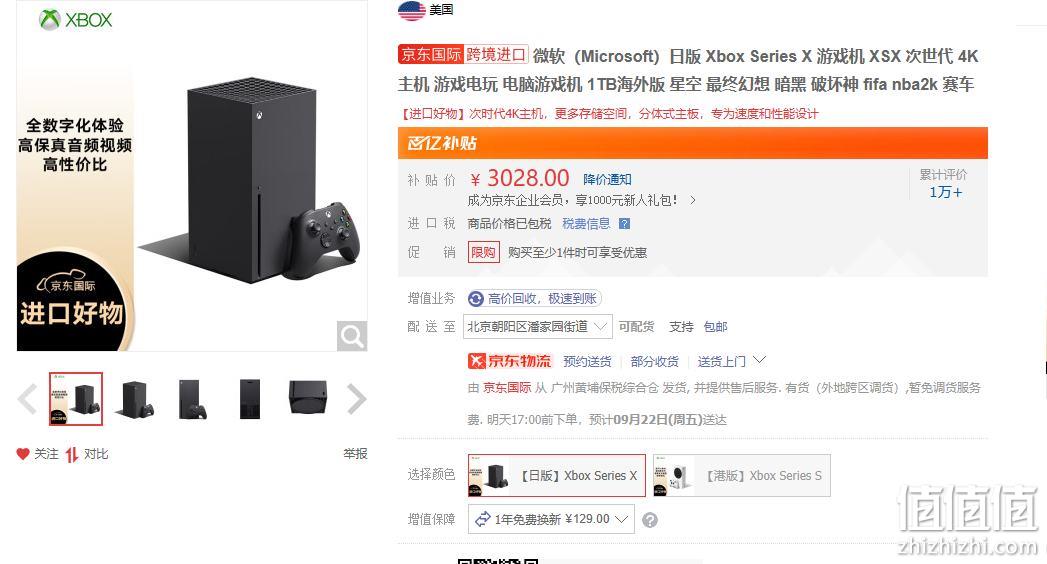Select the 【日版】Xbox Series X option
Image resolution: width=1047 pixels, height=564 pixels.
point(557,475)
